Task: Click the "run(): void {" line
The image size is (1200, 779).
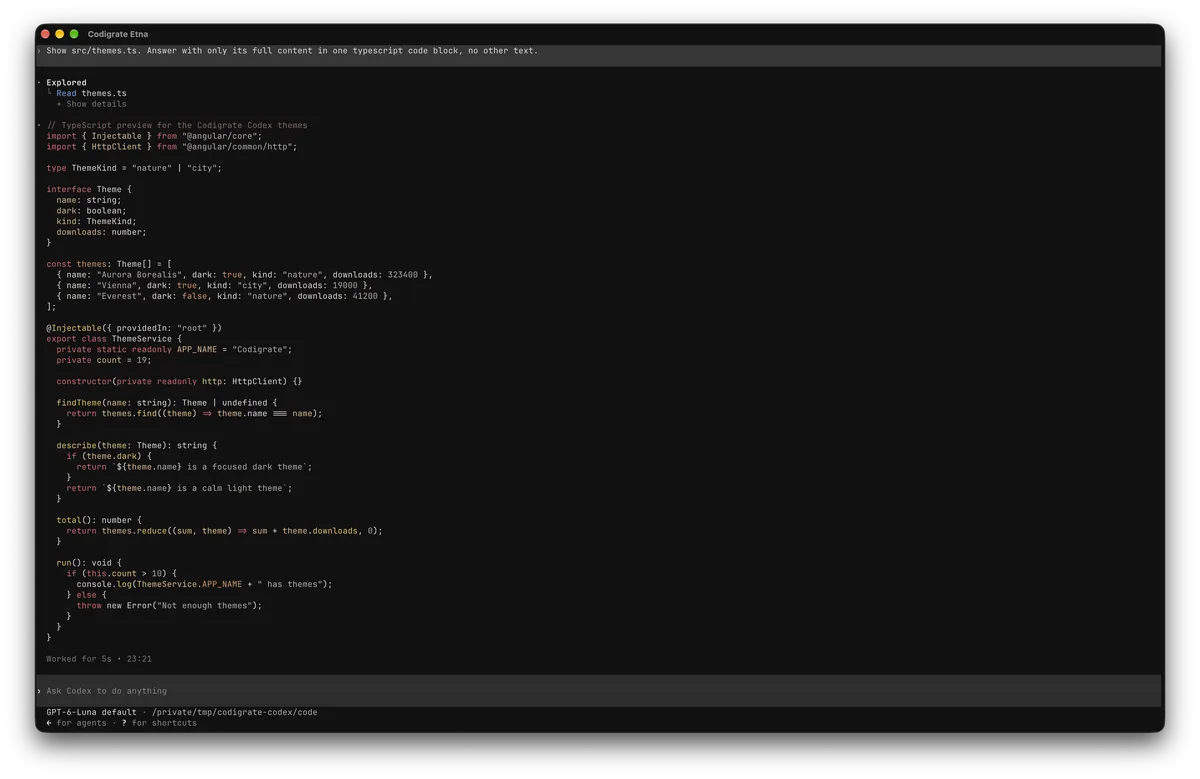Action: [89, 563]
